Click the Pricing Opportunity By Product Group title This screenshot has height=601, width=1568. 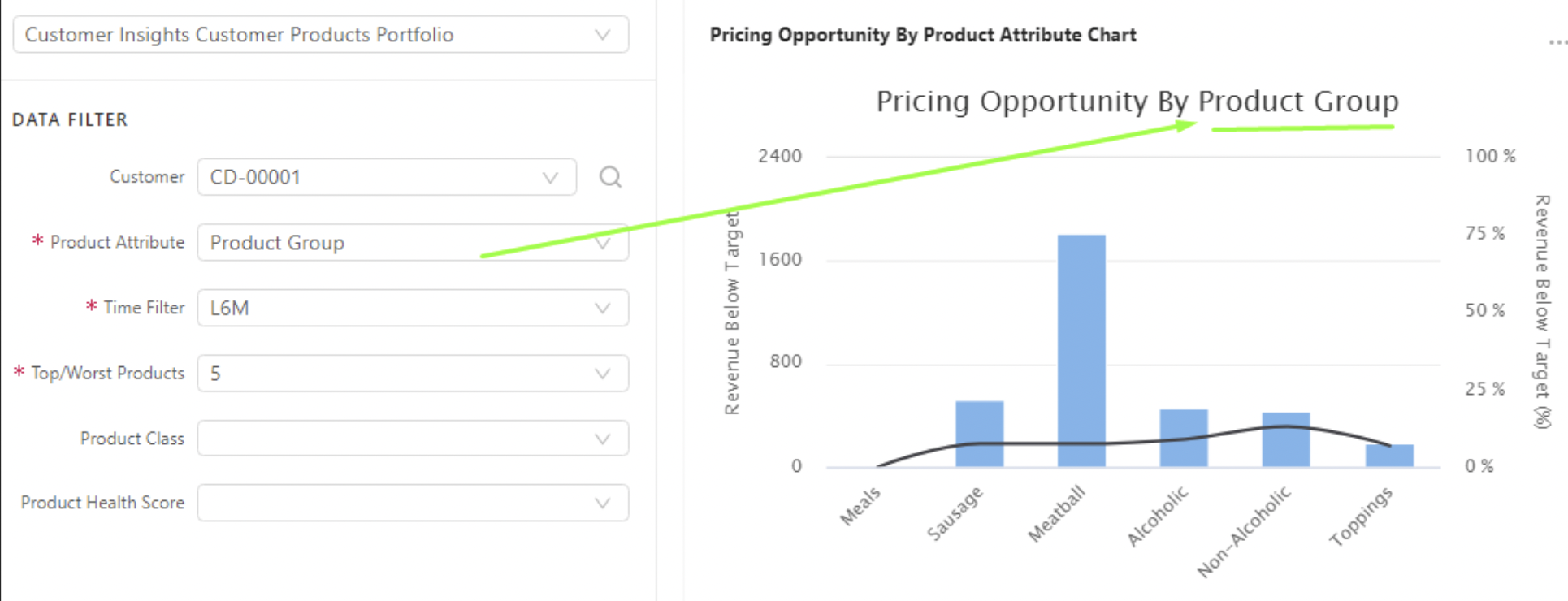tap(1137, 102)
